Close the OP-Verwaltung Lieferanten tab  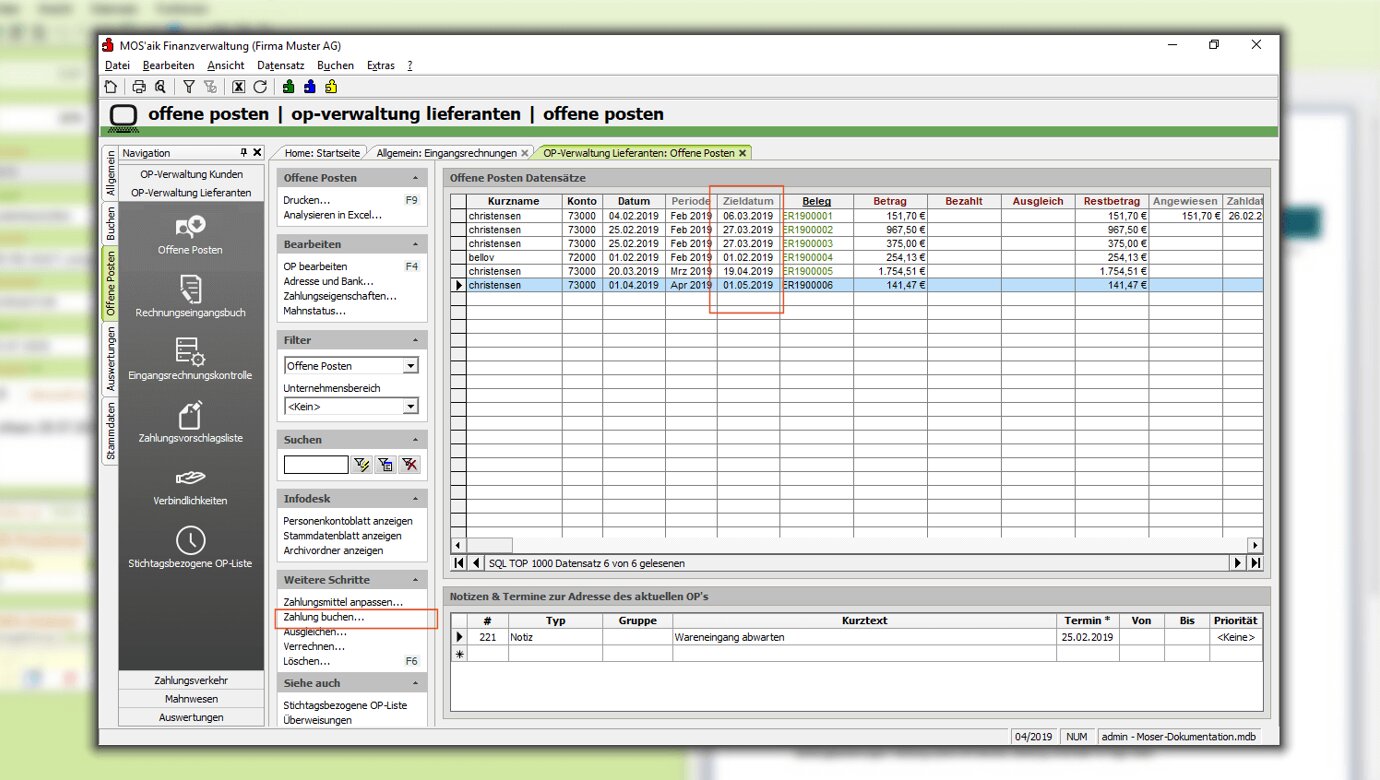pyautogui.click(x=742, y=153)
